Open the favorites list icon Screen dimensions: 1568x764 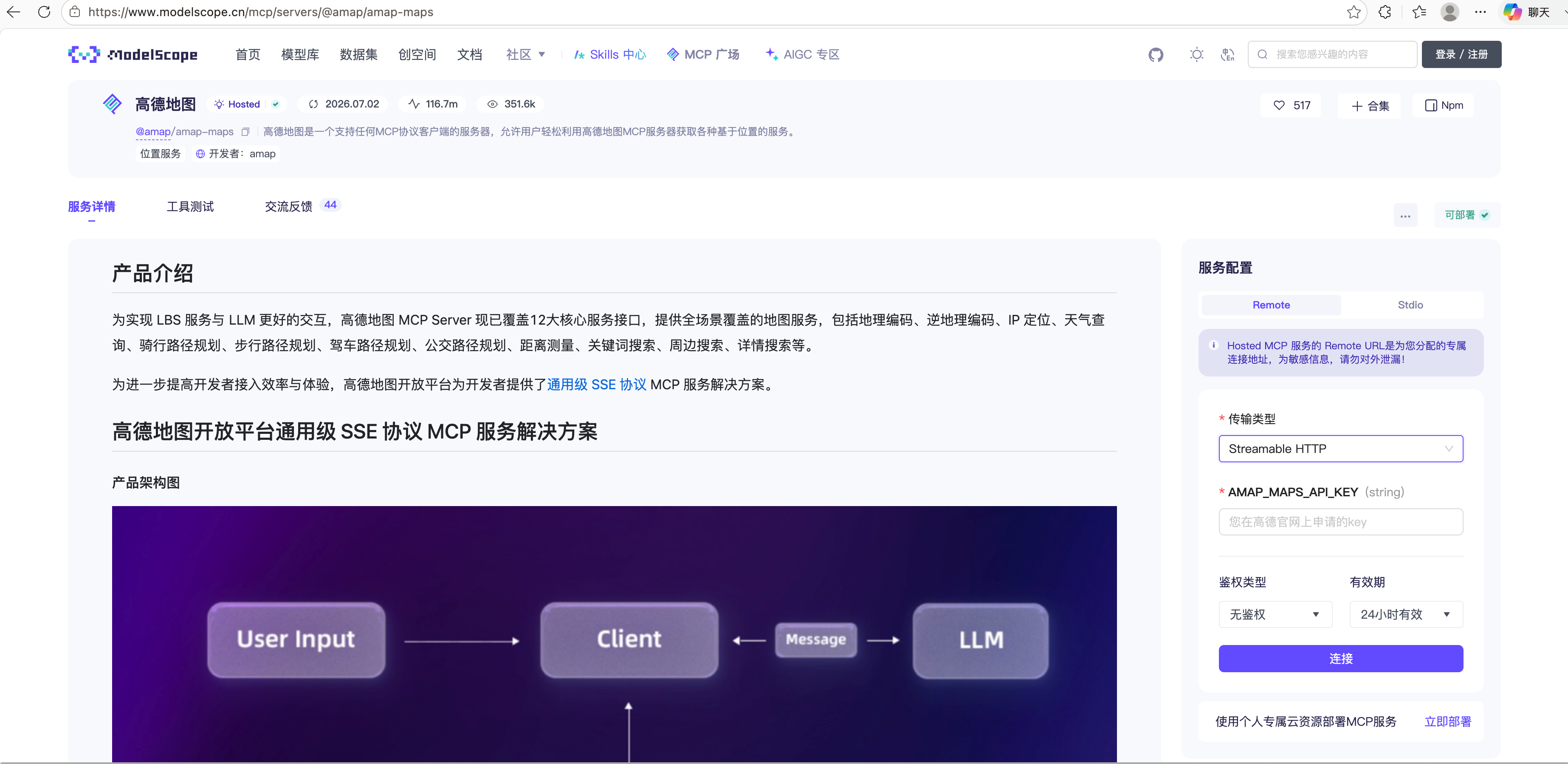(x=1419, y=12)
